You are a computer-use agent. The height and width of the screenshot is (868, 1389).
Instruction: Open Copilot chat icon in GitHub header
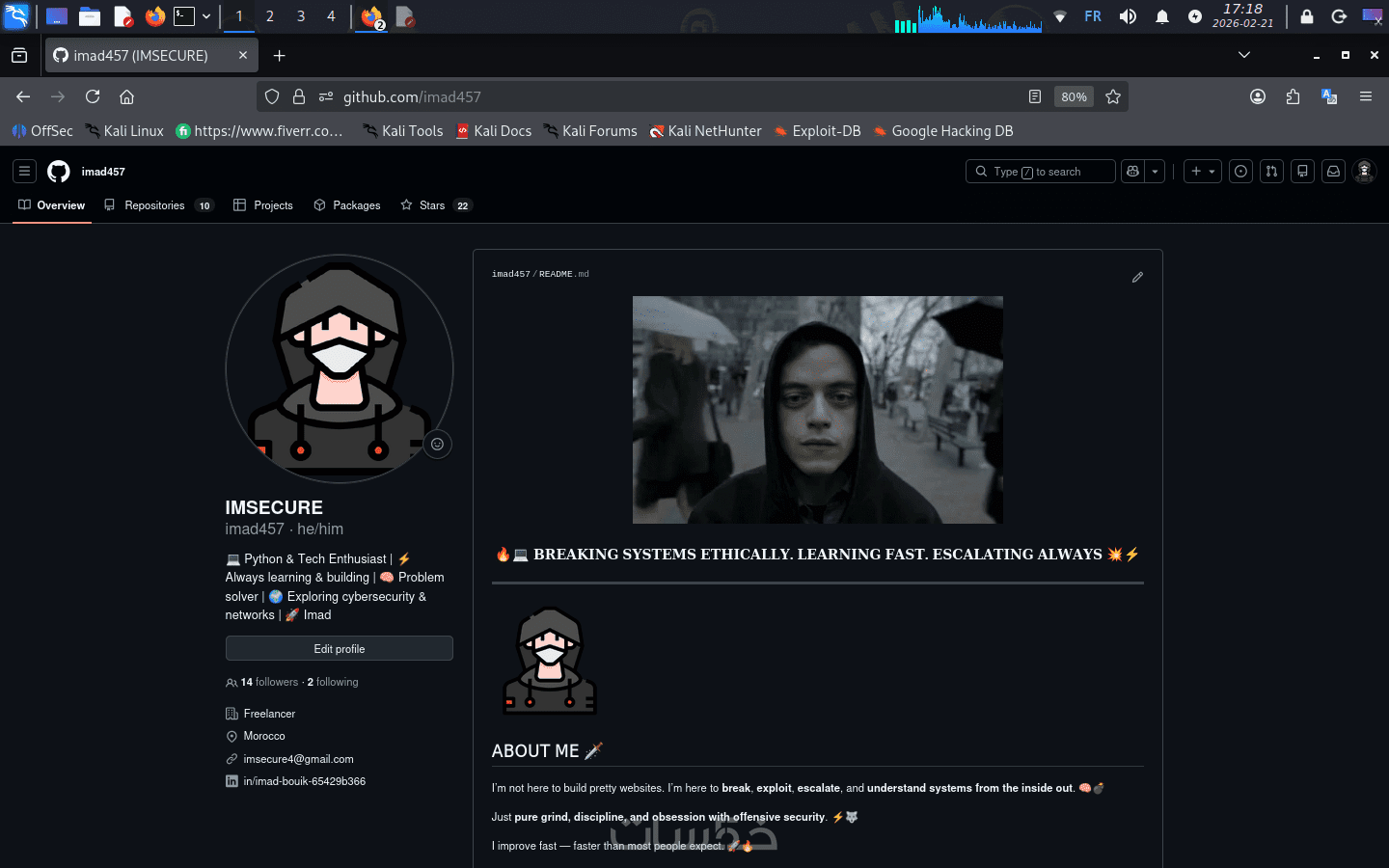point(1132,171)
